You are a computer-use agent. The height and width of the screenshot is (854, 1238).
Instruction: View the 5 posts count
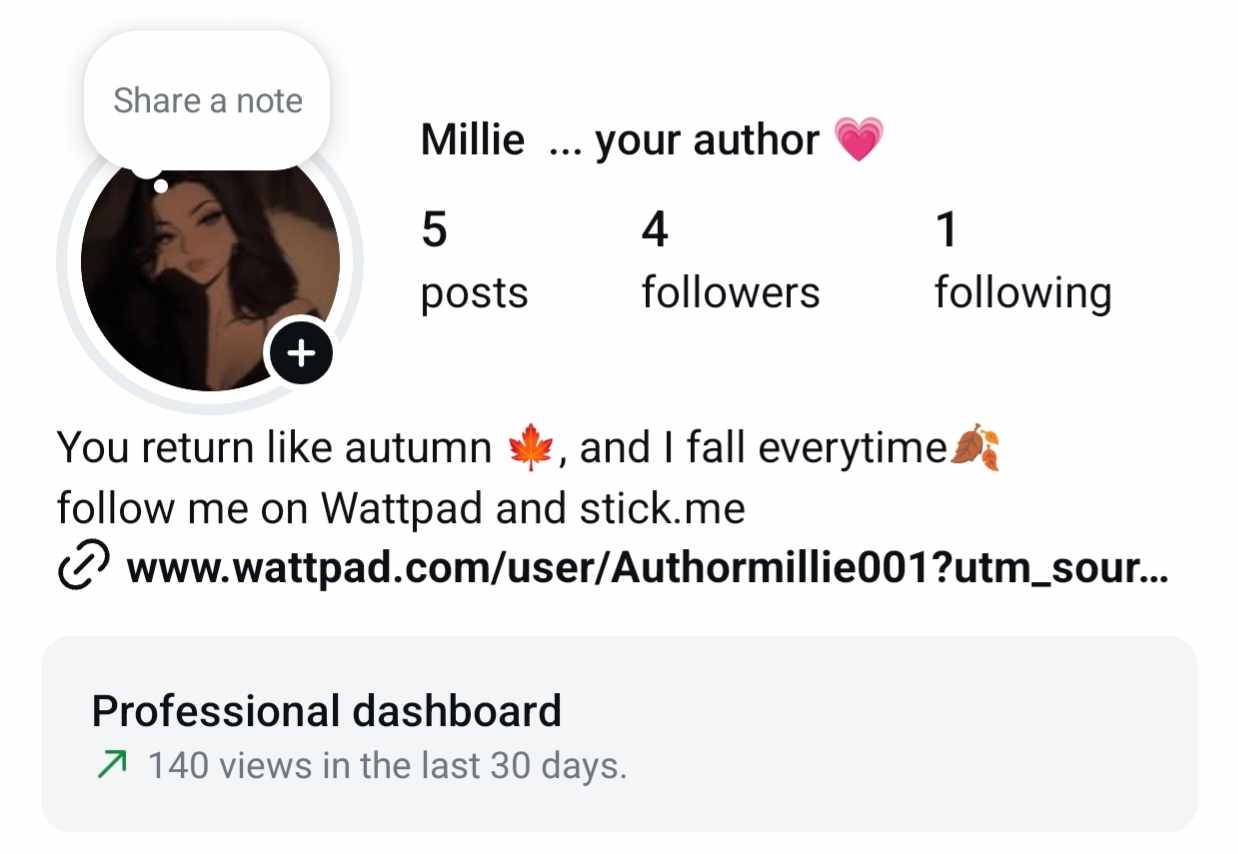click(x=434, y=231)
